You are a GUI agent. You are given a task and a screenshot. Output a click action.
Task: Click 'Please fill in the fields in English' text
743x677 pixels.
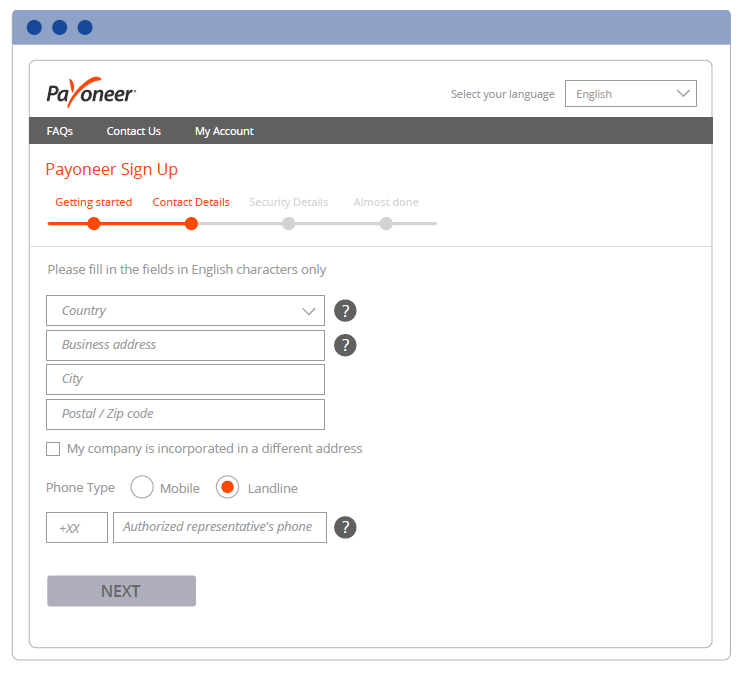click(187, 270)
